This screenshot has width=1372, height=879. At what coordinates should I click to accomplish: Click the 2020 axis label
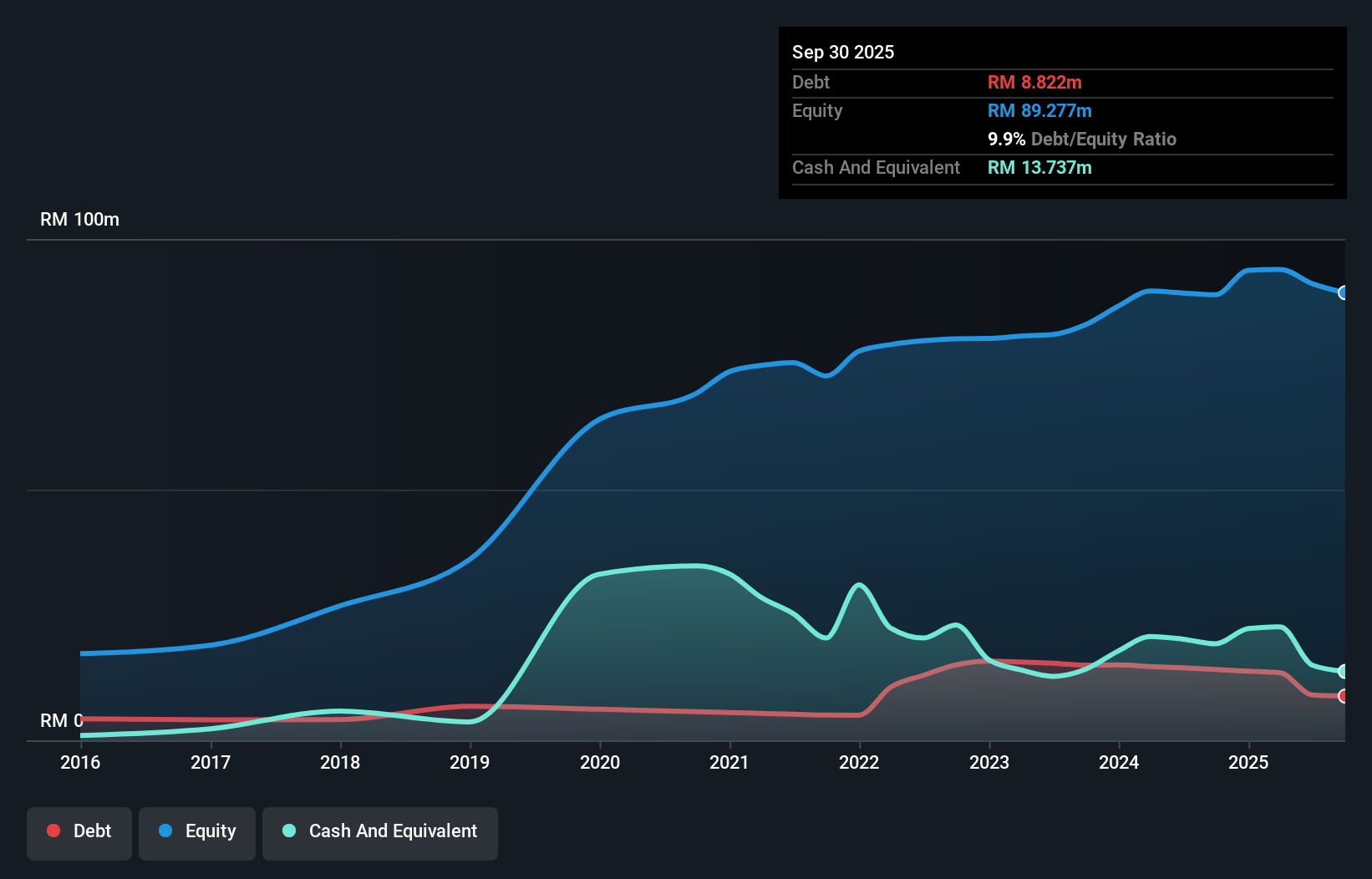point(601,762)
